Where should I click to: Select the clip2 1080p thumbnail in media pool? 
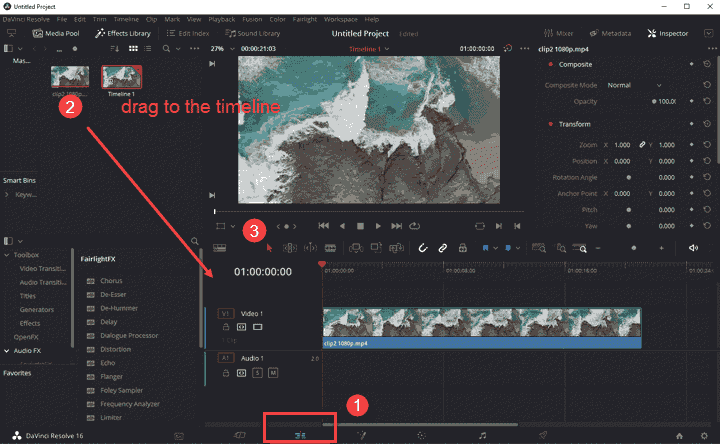coord(70,76)
